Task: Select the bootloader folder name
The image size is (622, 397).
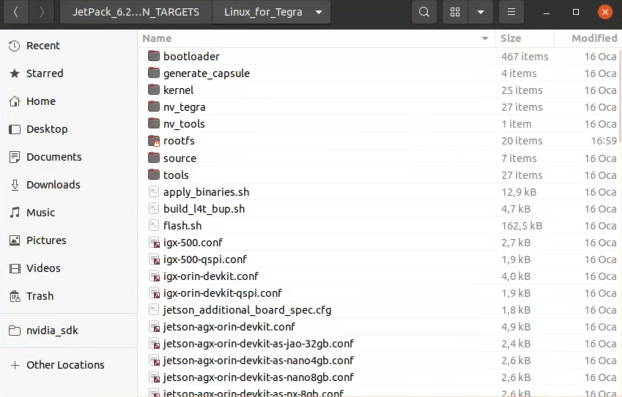Action: point(192,56)
